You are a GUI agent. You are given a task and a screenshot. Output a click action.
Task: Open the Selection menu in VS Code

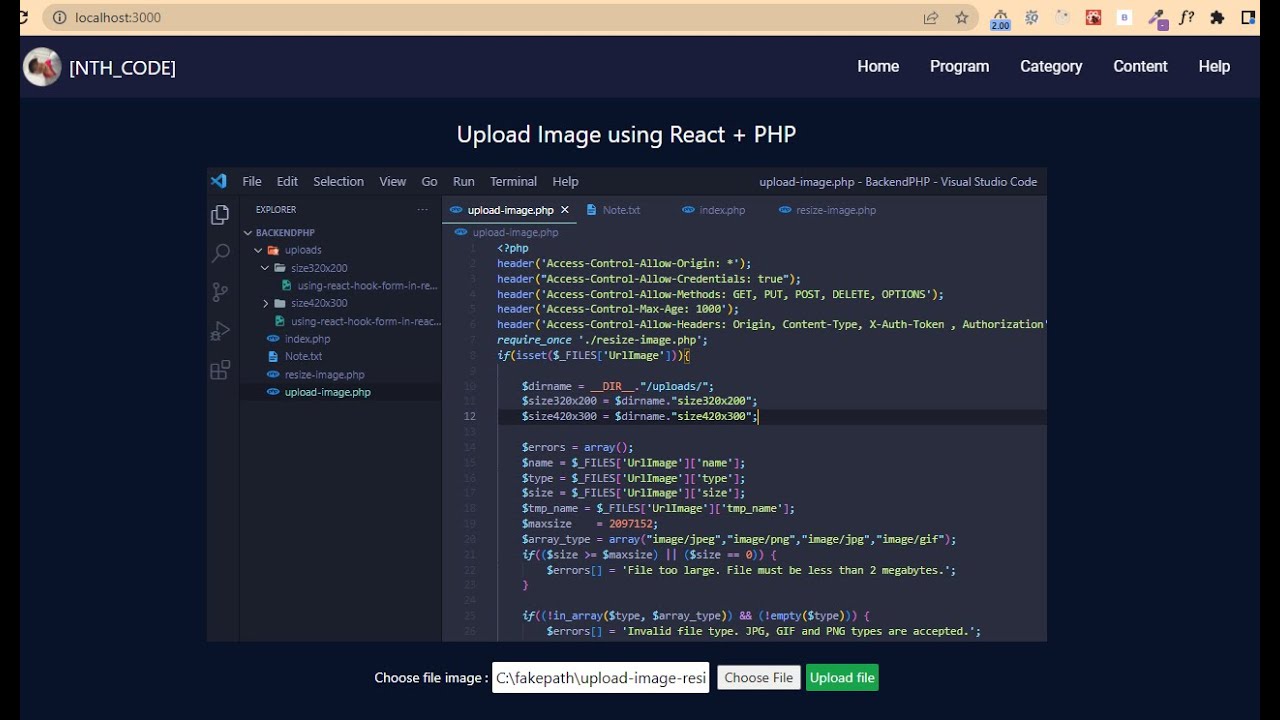point(339,181)
